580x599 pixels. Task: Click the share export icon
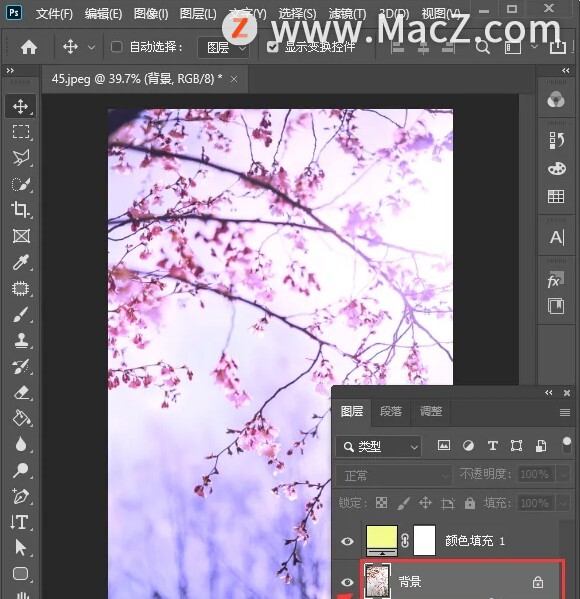coord(557,47)
